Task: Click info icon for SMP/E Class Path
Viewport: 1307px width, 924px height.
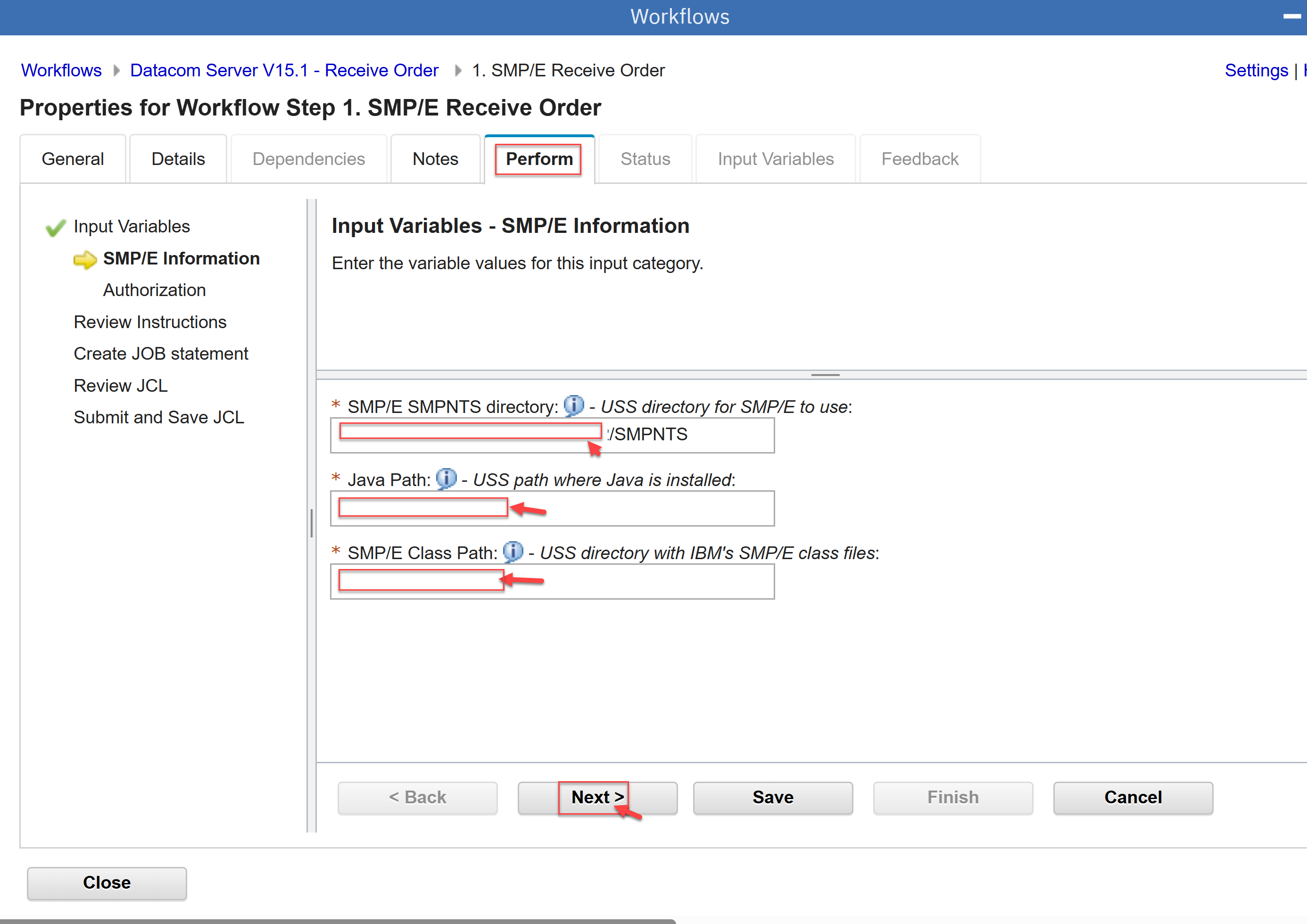Action: coord(513,552)
